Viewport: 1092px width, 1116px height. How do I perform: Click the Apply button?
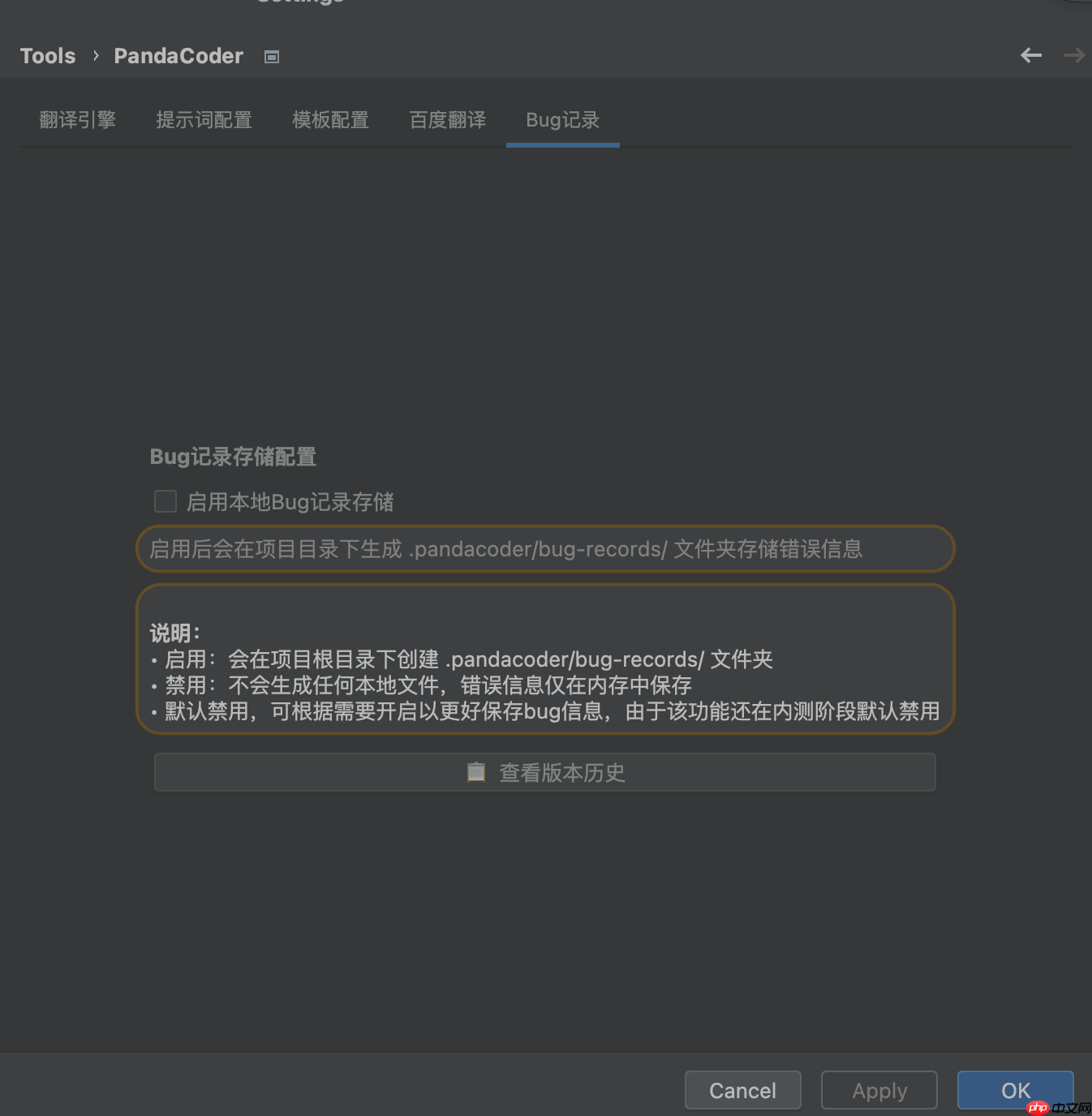pyautogui.click(x=879, y=1090)
